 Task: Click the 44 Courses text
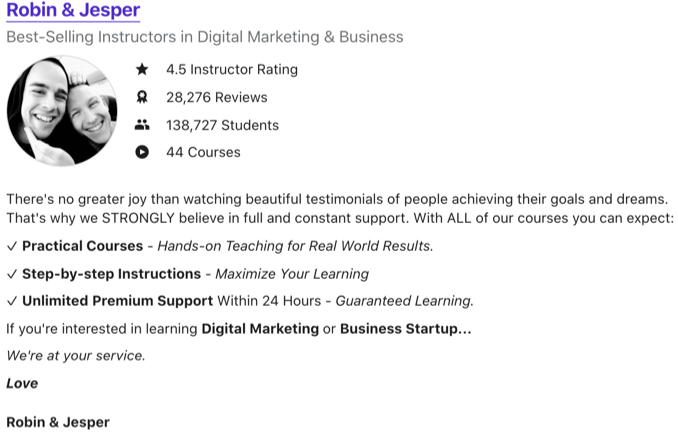coord(203,152)
